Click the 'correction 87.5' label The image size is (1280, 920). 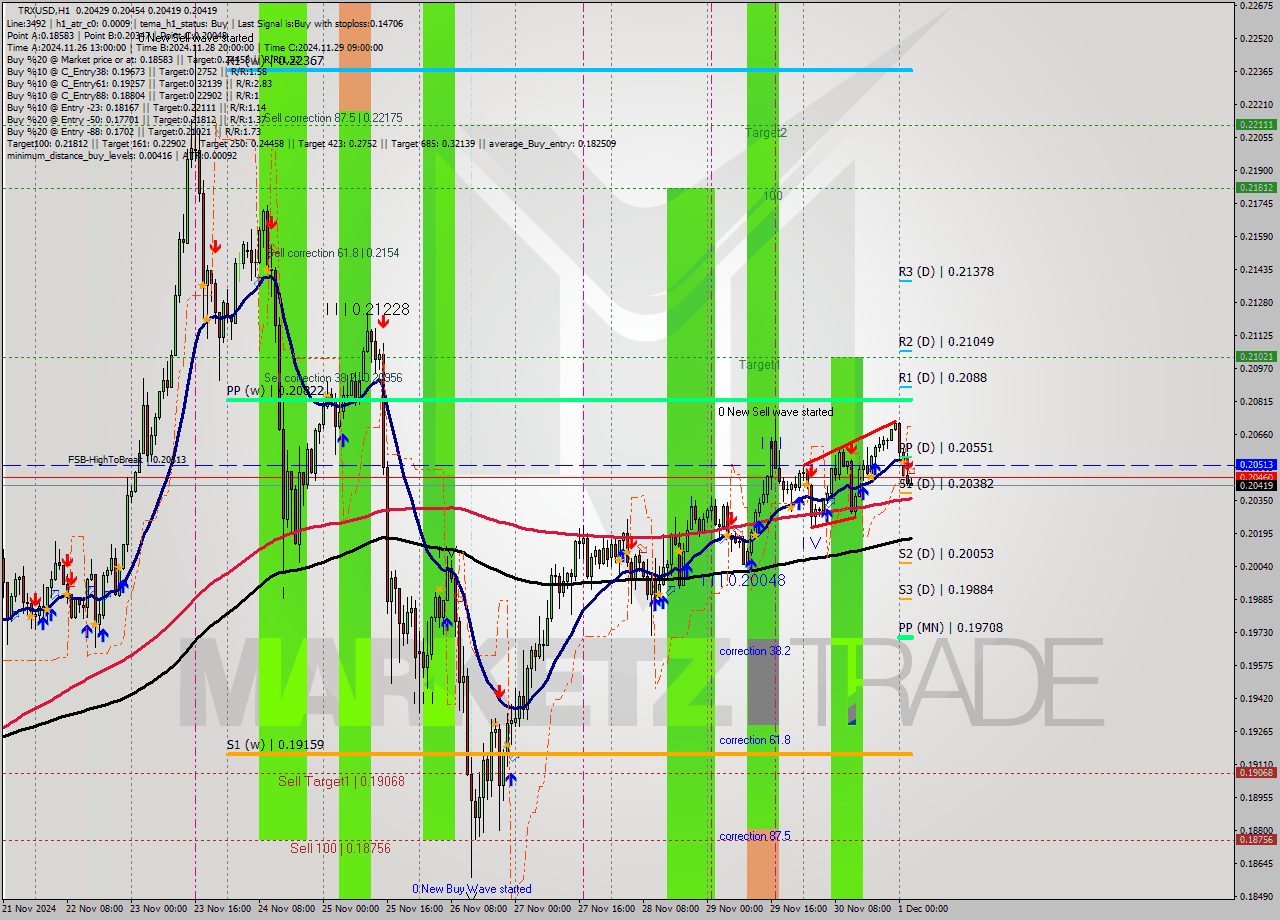(x=755, y=836)
